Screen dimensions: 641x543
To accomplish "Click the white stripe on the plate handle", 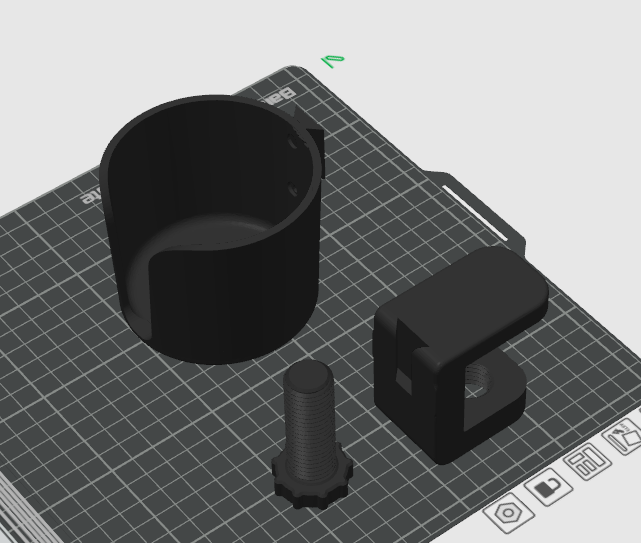I will pyautogui.click(x=475, y=213).
